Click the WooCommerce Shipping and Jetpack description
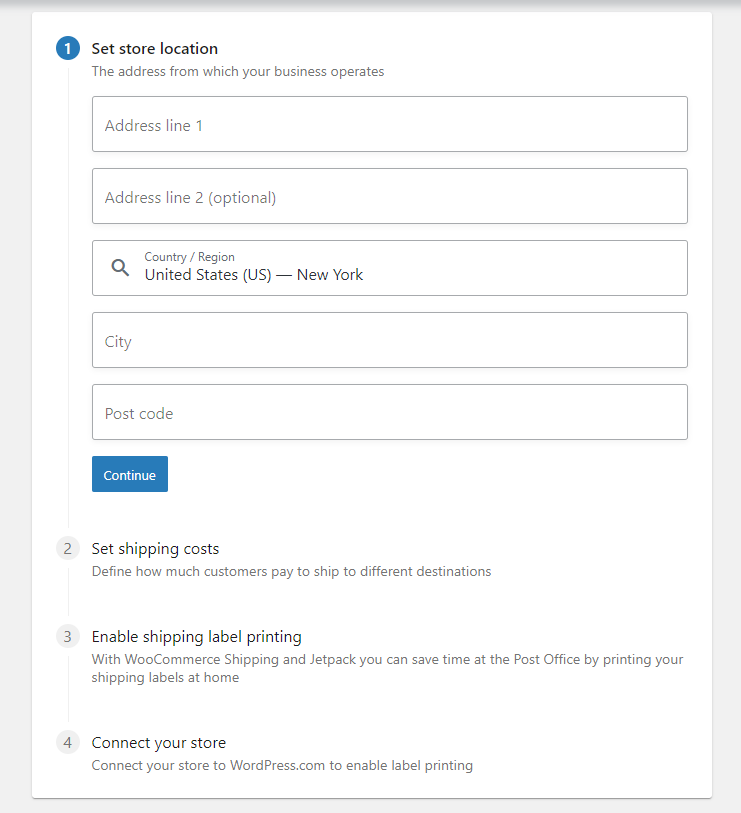Image resolution: width=741 pixels, height=813 pixels. [387, 668]
